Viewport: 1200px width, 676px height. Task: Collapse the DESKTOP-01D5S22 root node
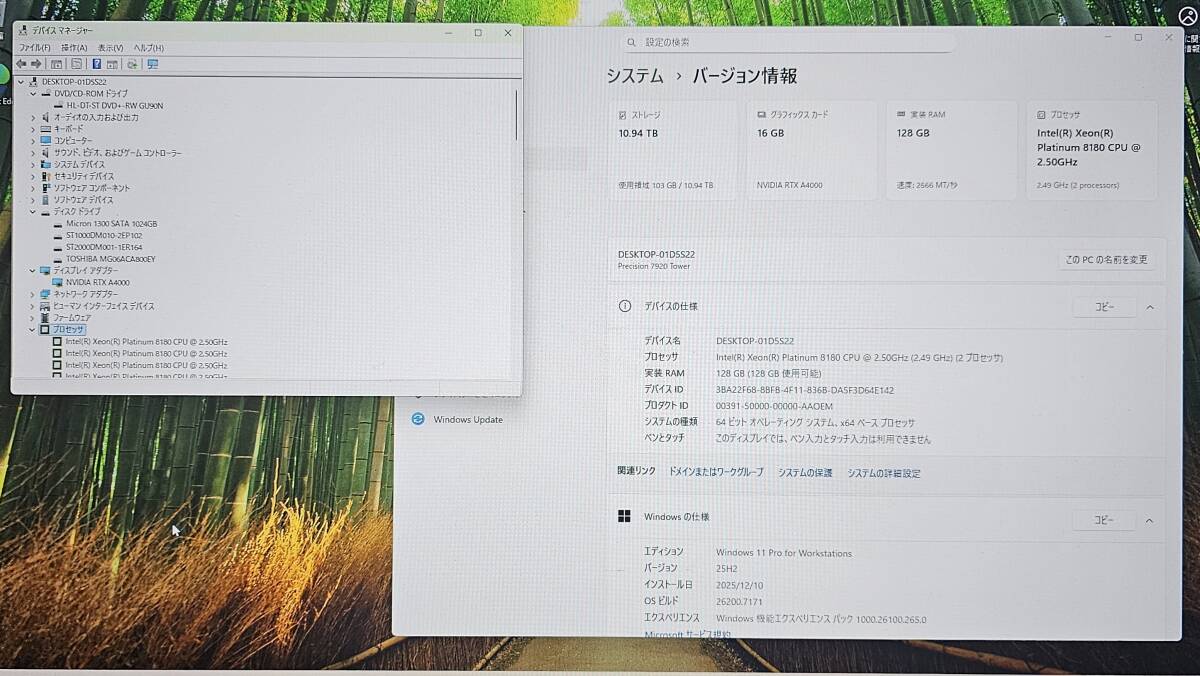(x=21, y=82)
